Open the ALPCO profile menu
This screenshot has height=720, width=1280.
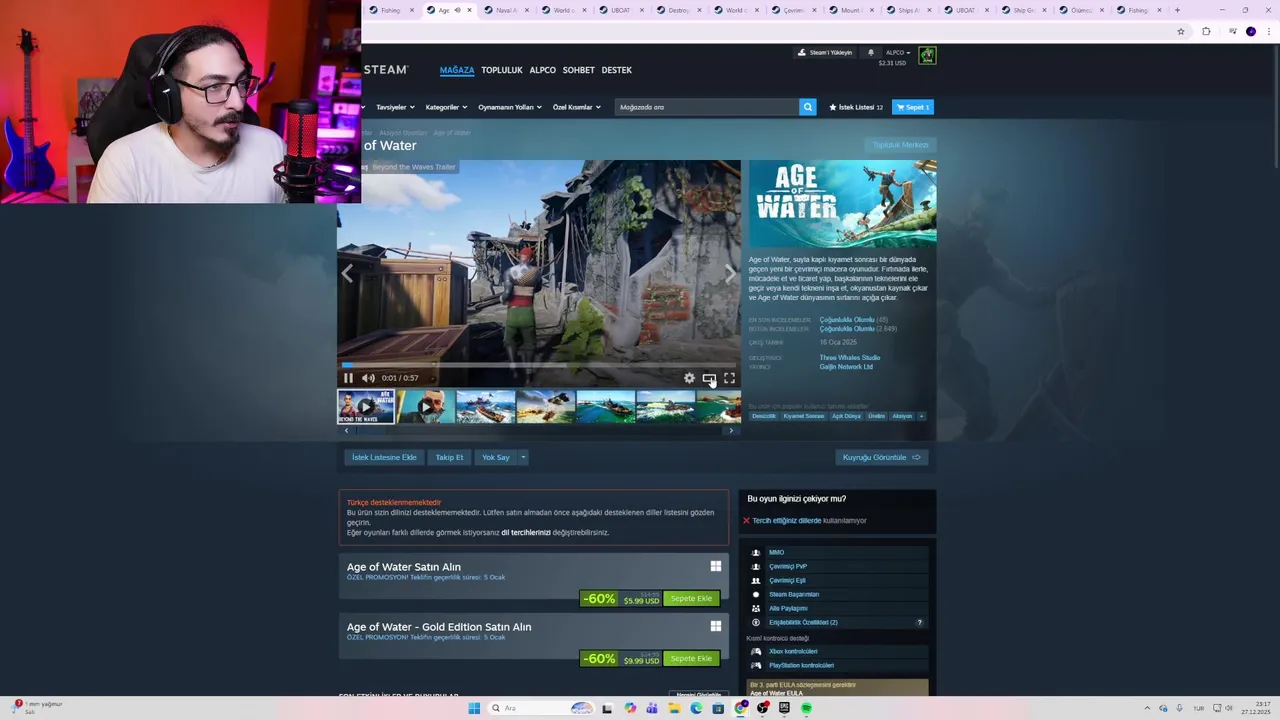point(543,70)
